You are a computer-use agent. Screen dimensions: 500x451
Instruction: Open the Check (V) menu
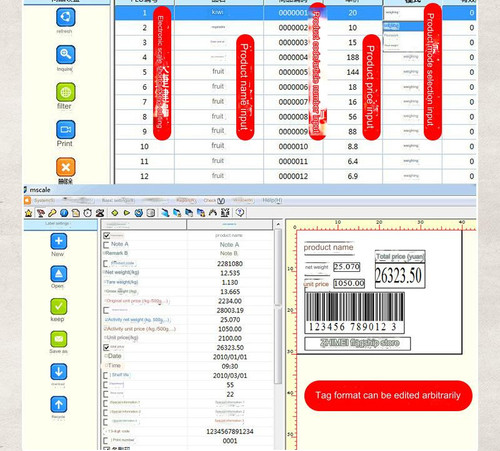pyautogui.click(x=214, y=200)
